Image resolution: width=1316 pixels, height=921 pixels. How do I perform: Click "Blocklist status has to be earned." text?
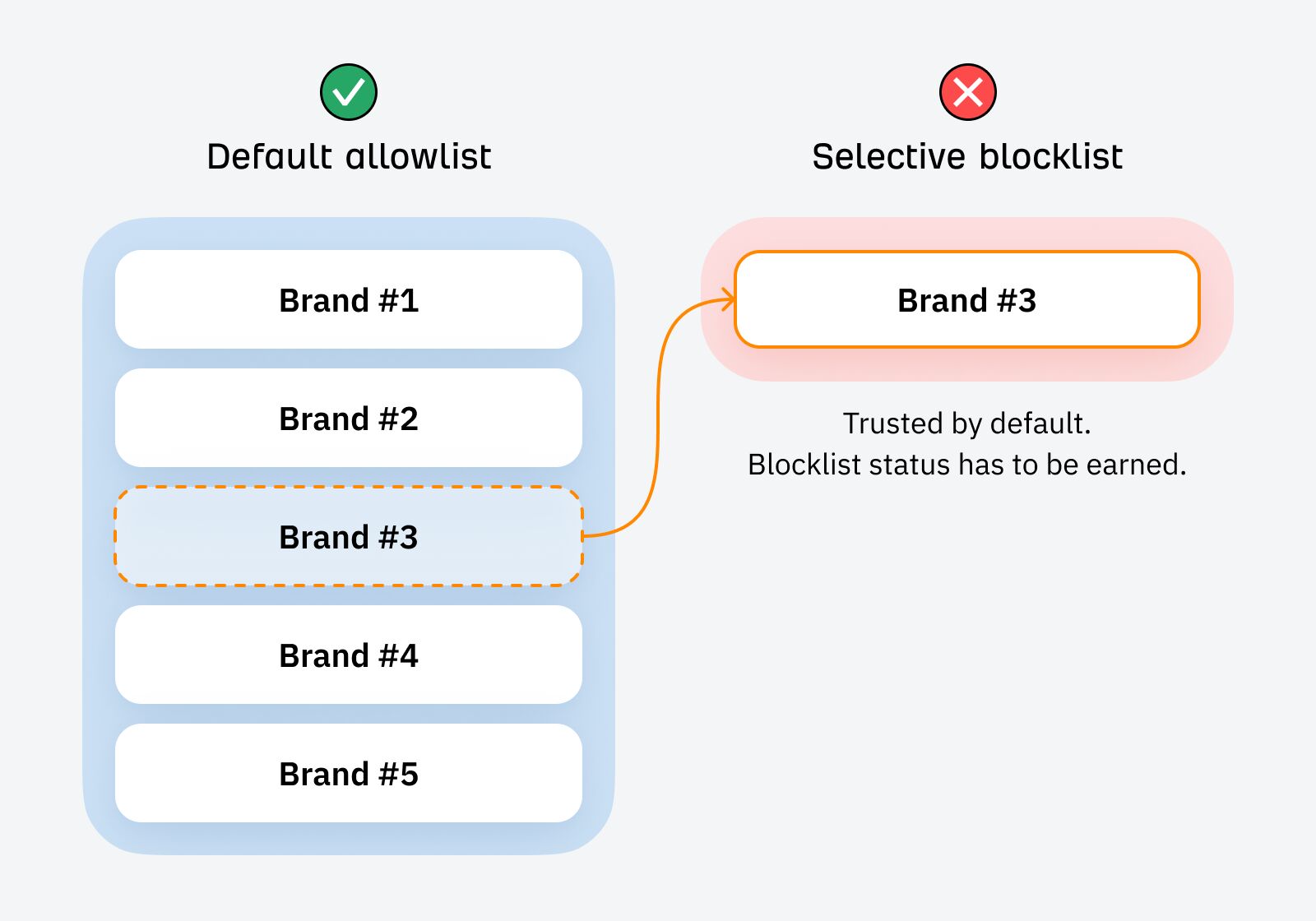(x=966, y=465)
